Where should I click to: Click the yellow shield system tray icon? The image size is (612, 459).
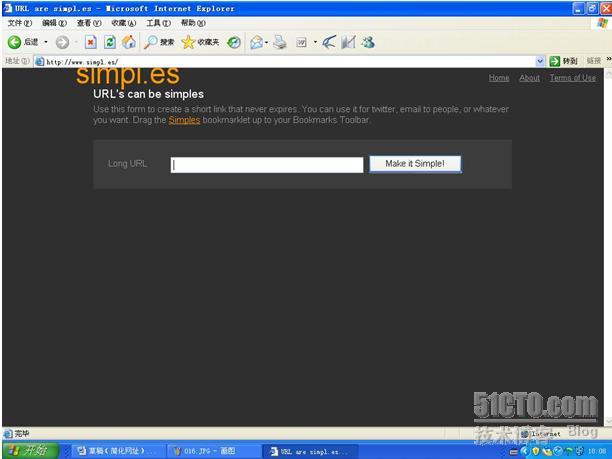(536, 452)
